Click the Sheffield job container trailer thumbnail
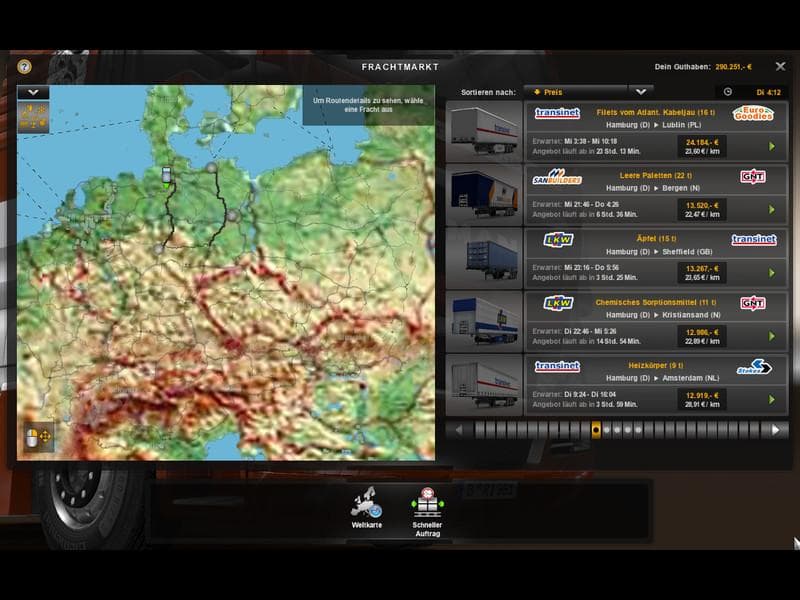 pyautogui.click(x=484, y=258)
